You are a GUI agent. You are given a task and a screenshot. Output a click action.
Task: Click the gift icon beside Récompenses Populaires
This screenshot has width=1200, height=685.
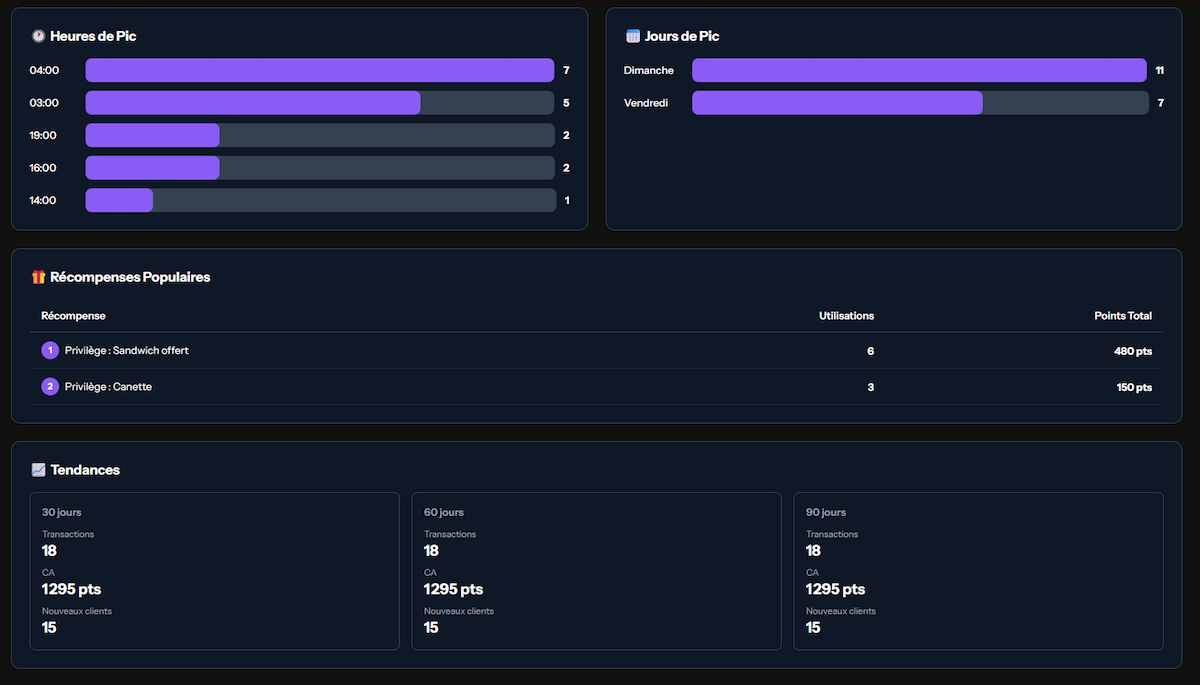coord(38,277)
